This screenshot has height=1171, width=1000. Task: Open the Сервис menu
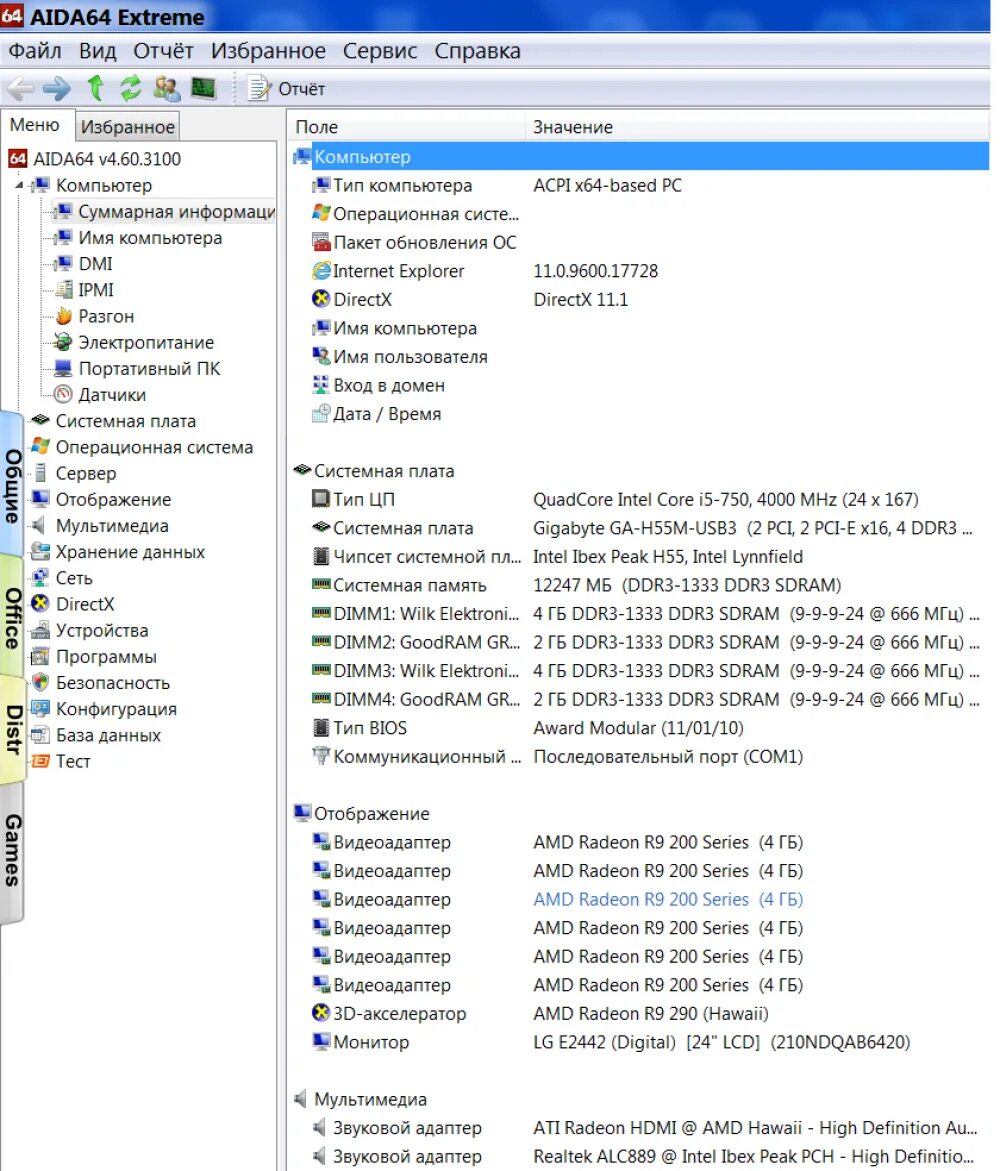click(x=379, y=51)
